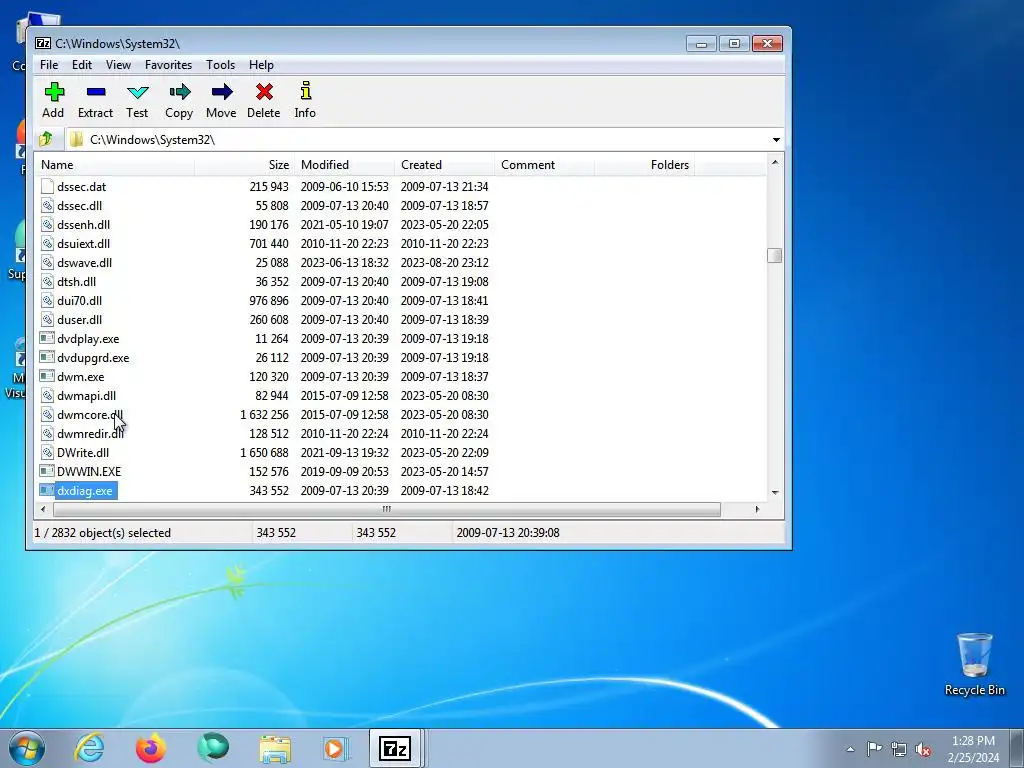
Task: Click the Test toolbar icon
Action: pos(137,92)
